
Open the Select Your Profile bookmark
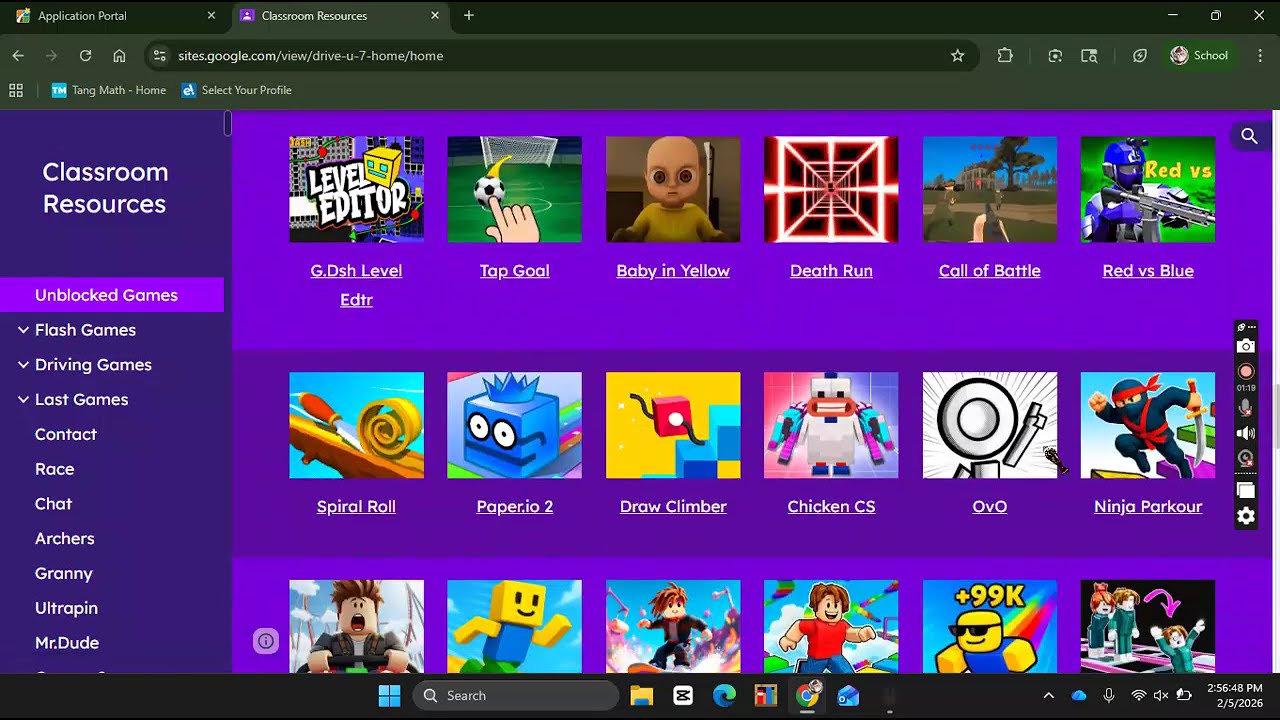[237, 90]
